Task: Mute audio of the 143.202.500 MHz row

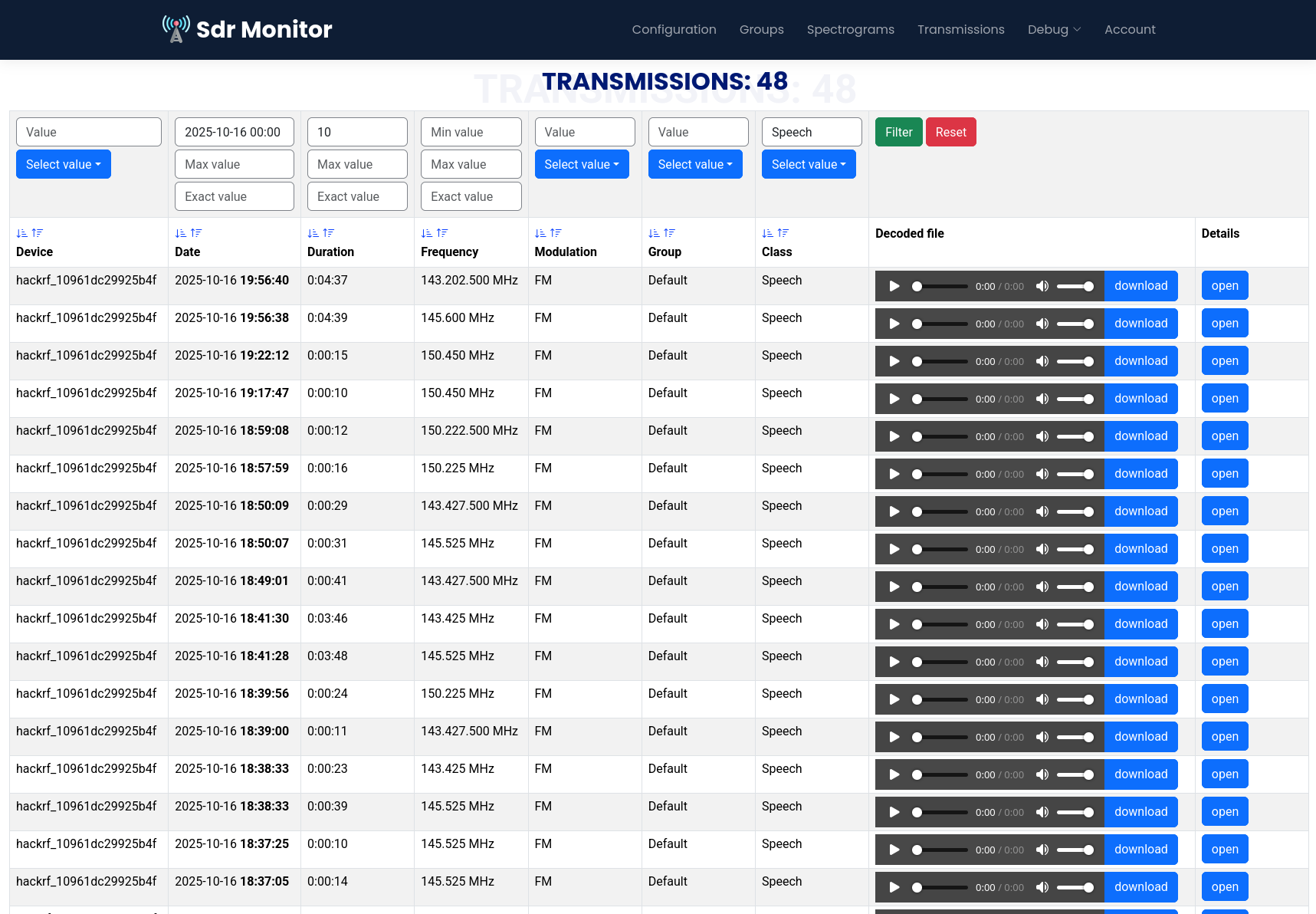Action: pos(1042,286)
